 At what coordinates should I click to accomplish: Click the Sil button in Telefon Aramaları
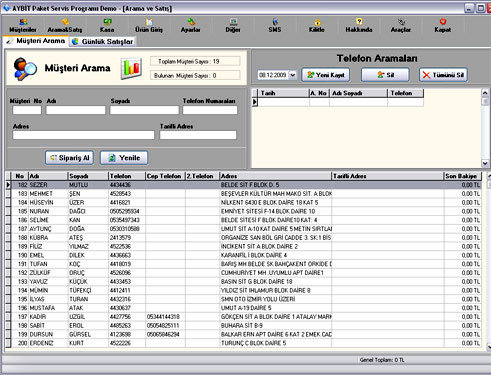point(385,75)
